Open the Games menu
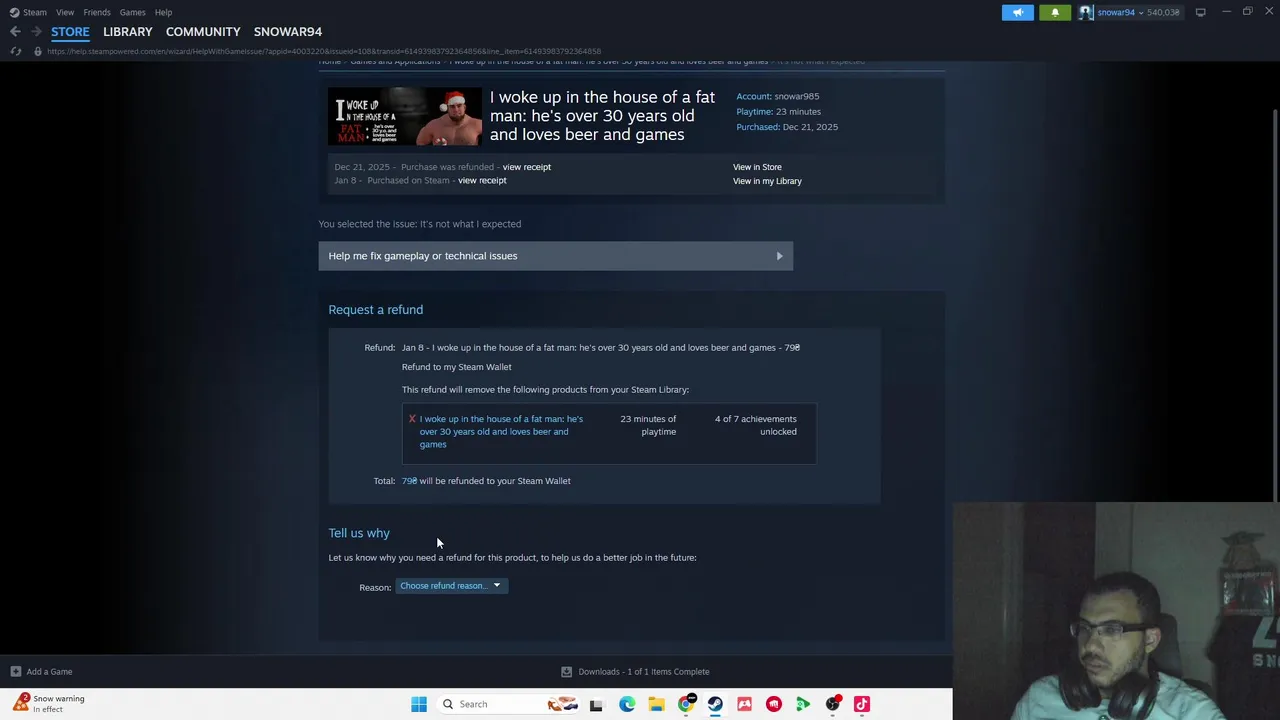Screen dimensions: 1280x720 pyautogui.click(x=132, y=12)
